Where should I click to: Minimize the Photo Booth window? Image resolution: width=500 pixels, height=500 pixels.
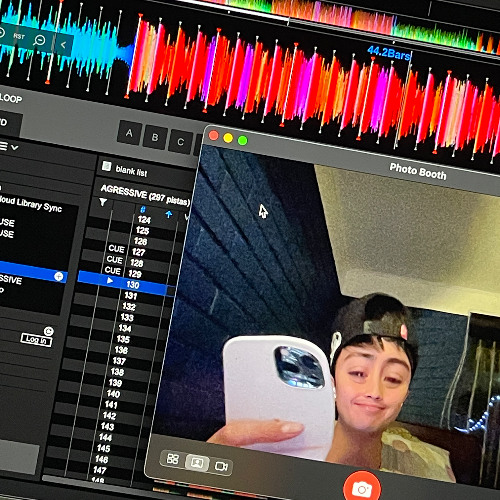(x=228, y=138)
